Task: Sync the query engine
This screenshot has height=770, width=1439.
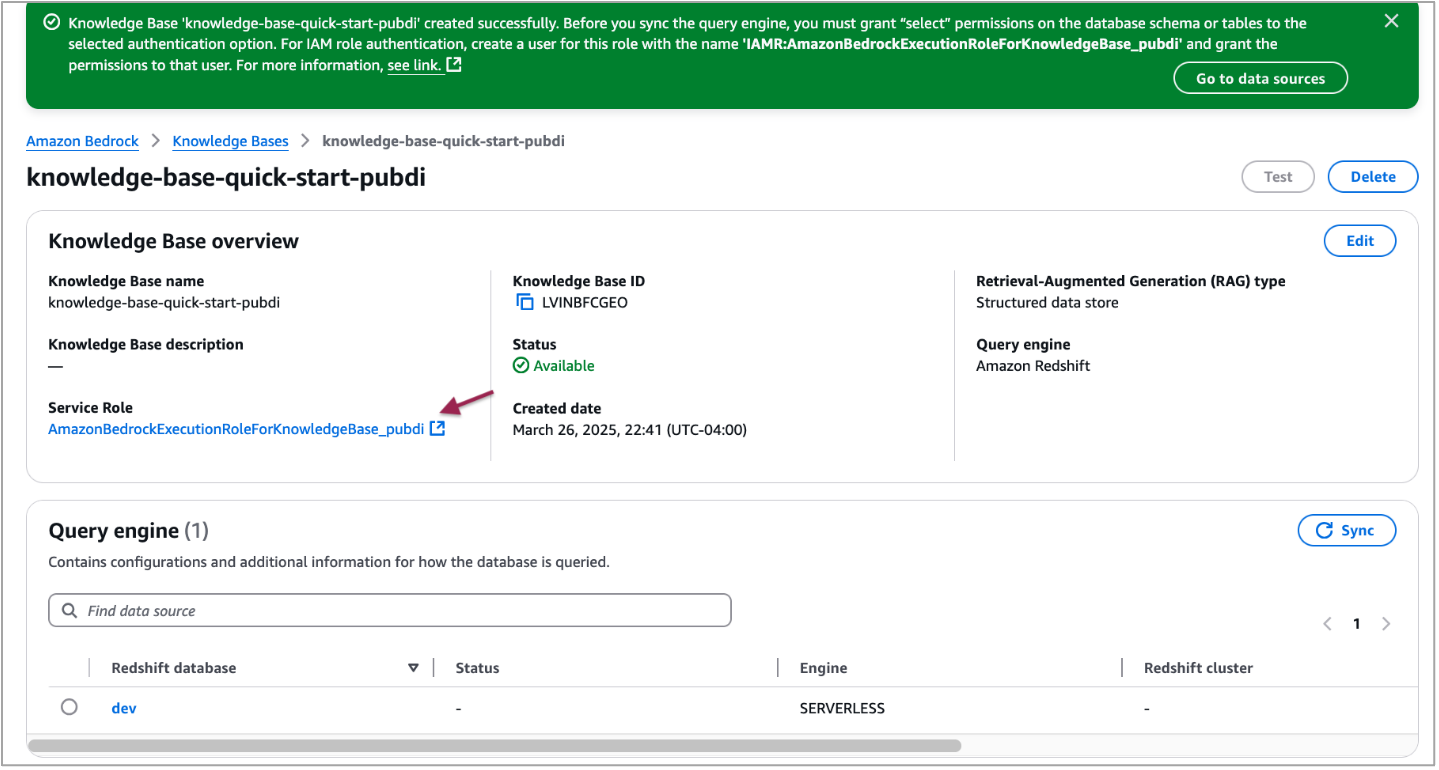Action: tap(1346, 530)
